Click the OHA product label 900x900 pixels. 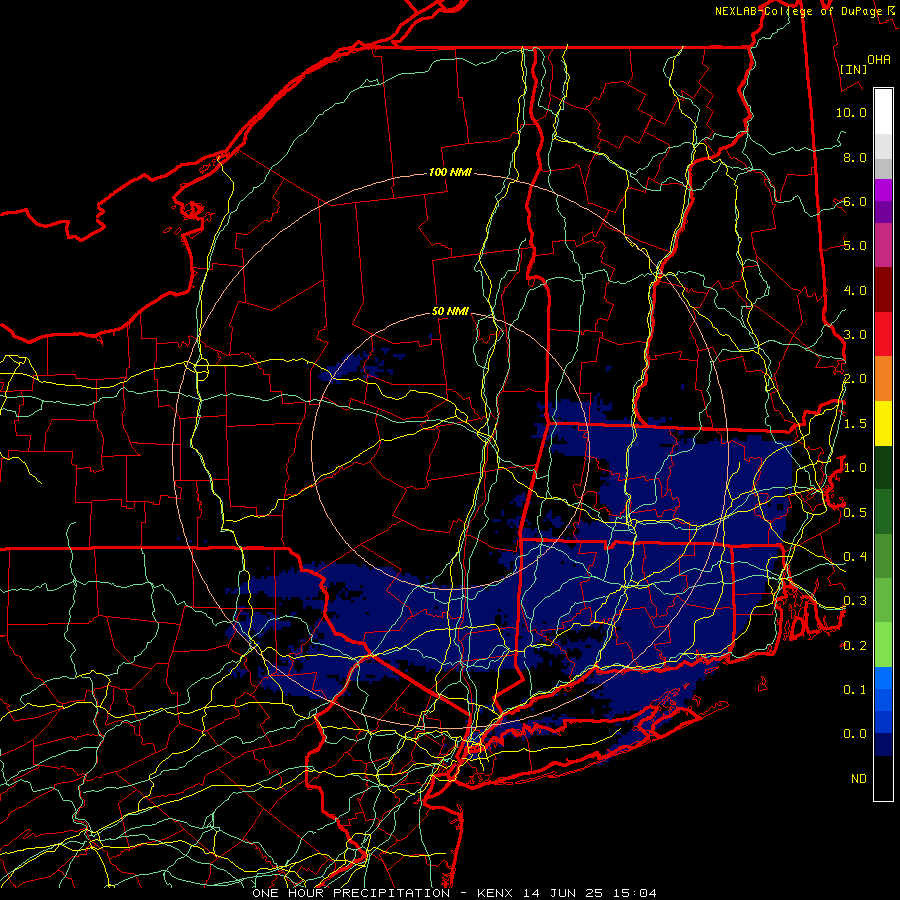pos(879,59)
